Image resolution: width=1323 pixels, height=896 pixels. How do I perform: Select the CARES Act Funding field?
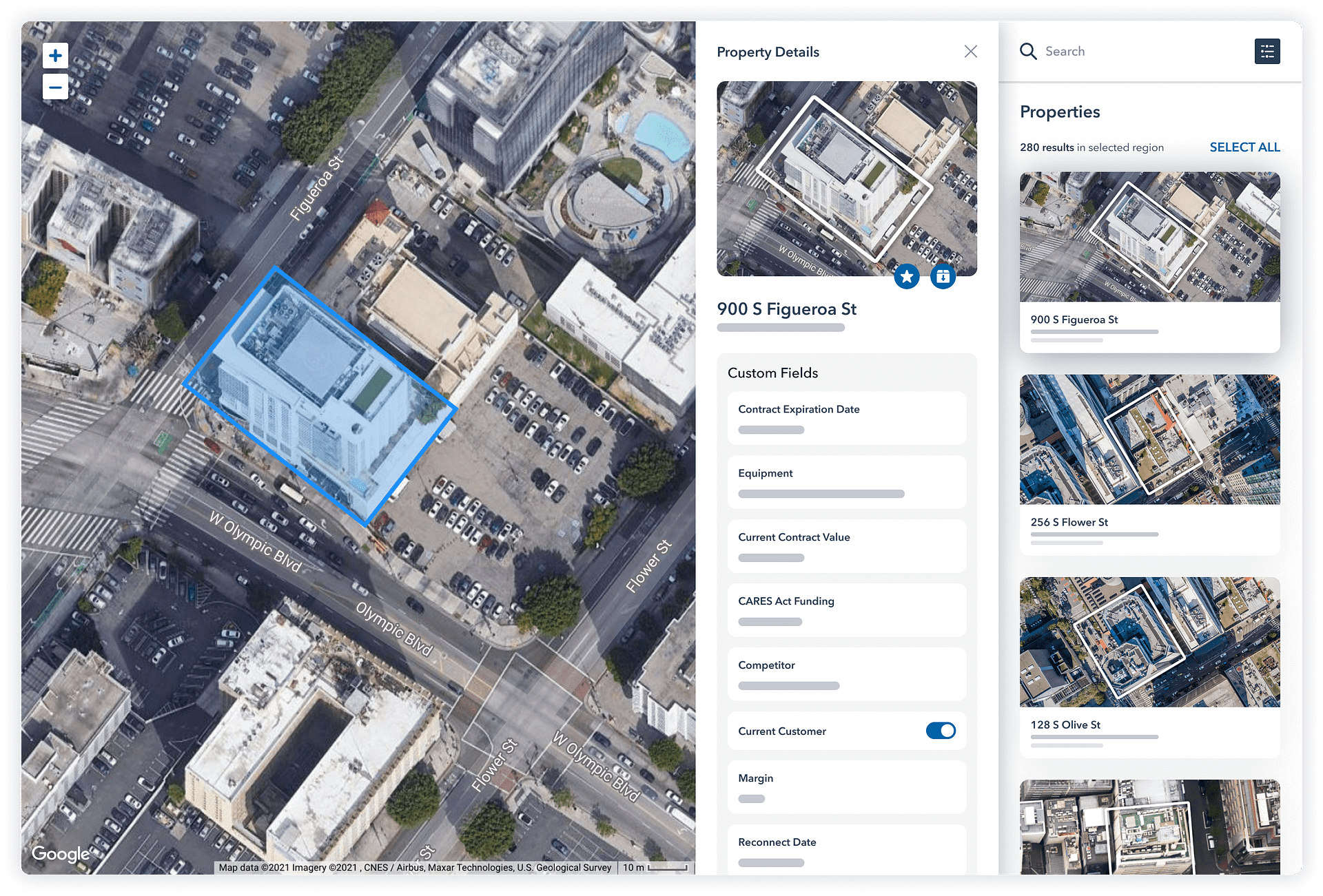pos(847,610)
